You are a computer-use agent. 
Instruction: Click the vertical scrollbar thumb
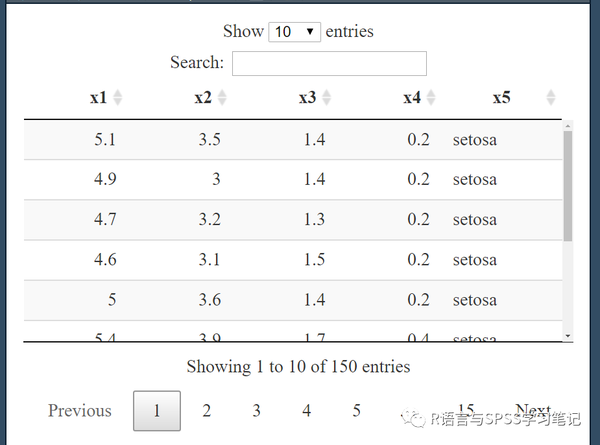tap(568, 186)
